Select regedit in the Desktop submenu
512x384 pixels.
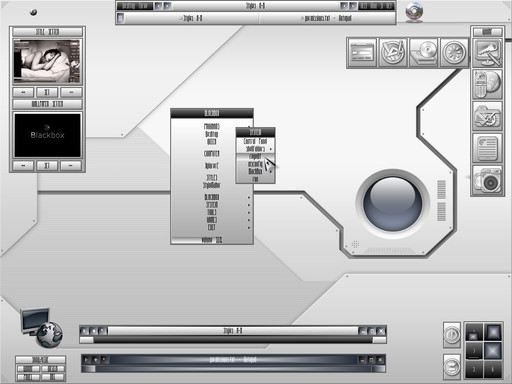255,156
